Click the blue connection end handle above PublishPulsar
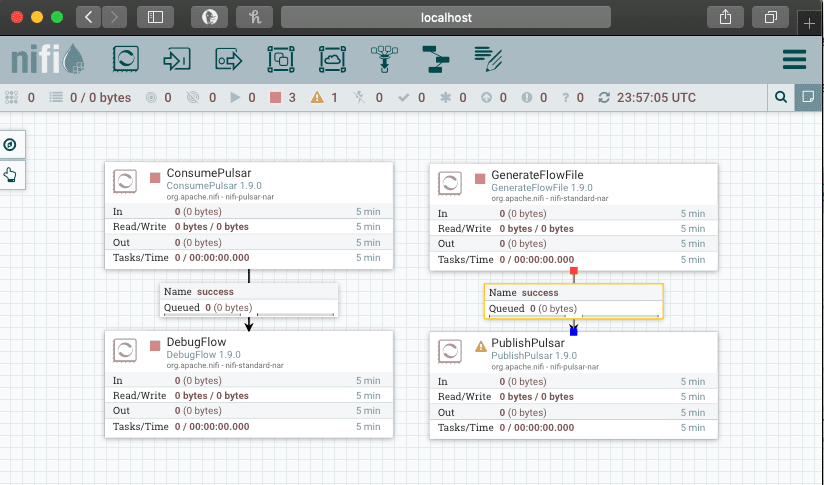Screen dimensions: 824x485 574,332
